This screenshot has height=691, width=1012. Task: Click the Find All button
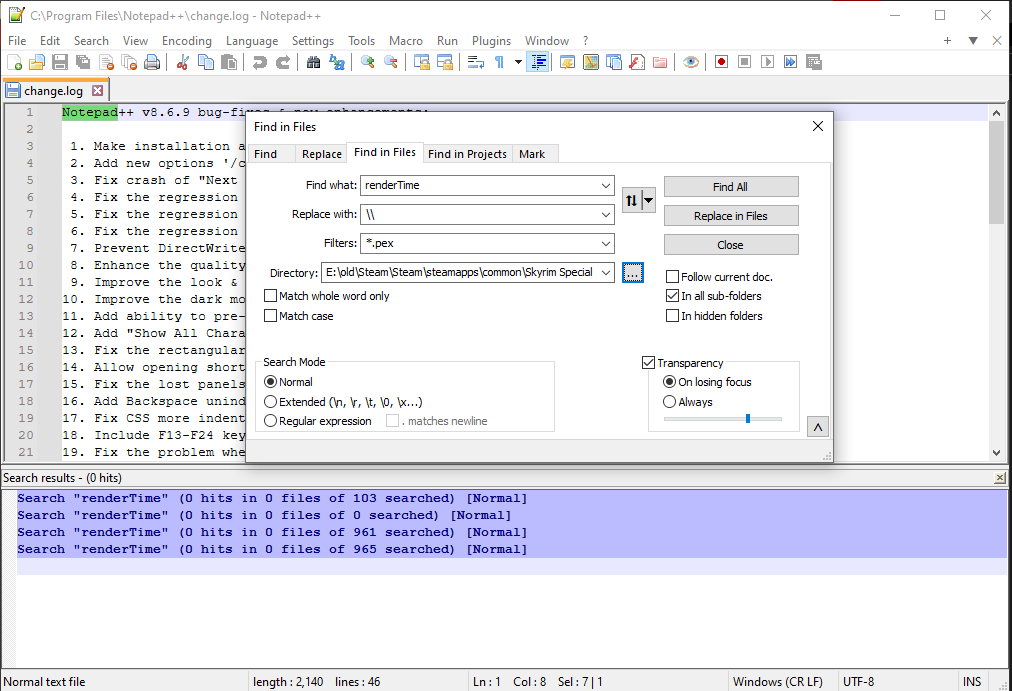(731, 186)
